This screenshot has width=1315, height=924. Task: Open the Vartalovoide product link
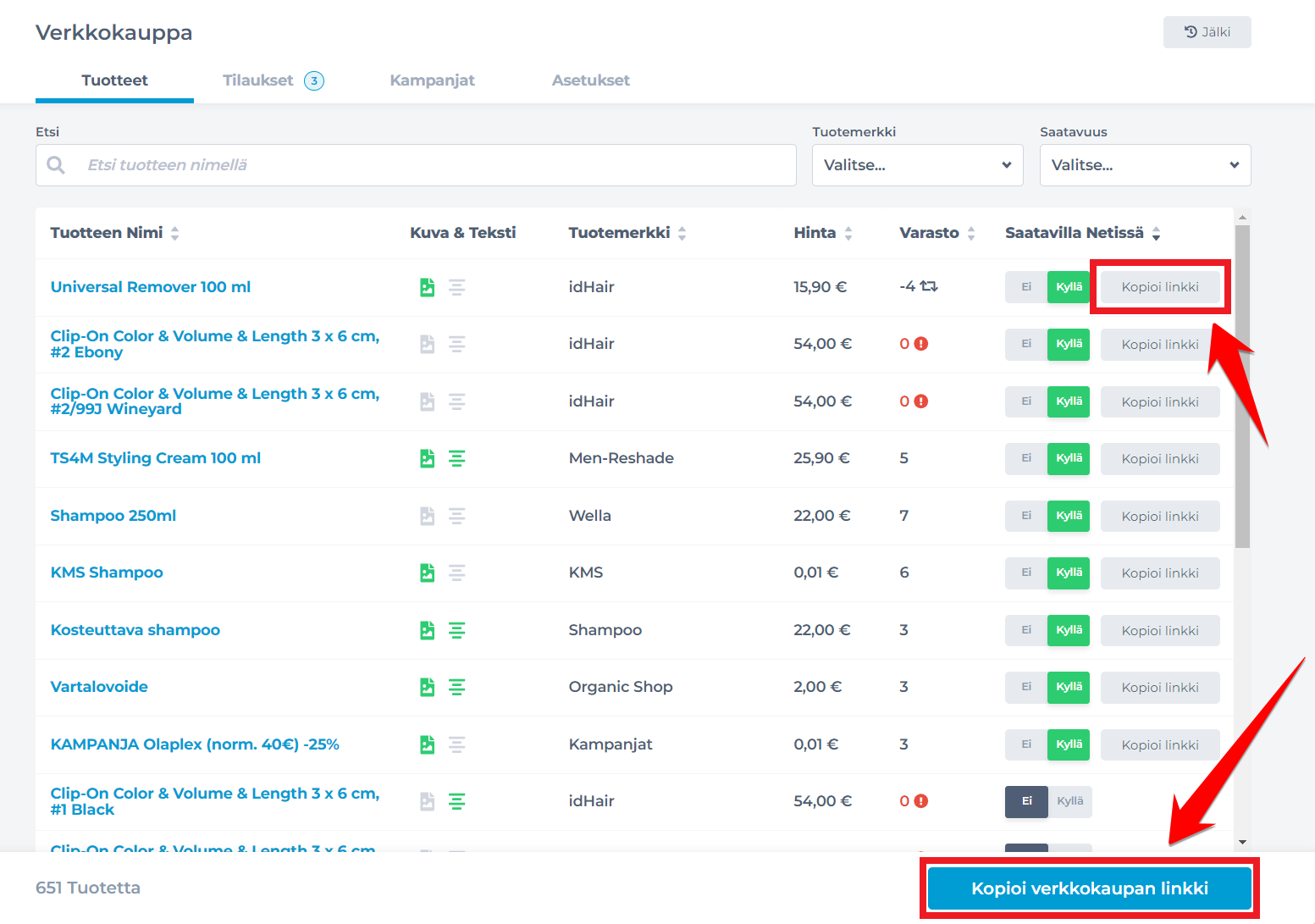point(99,687)
